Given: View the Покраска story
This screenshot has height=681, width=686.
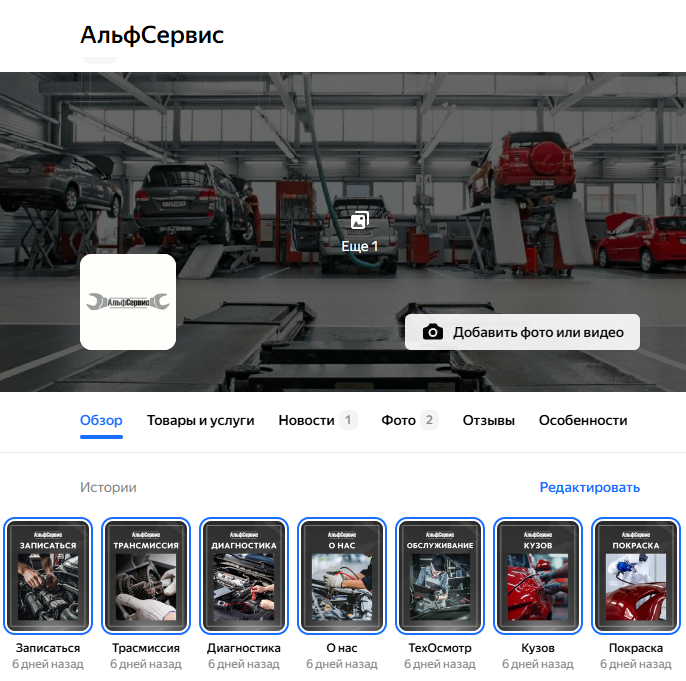Looking at the screenshot, I should click(636, 576).
